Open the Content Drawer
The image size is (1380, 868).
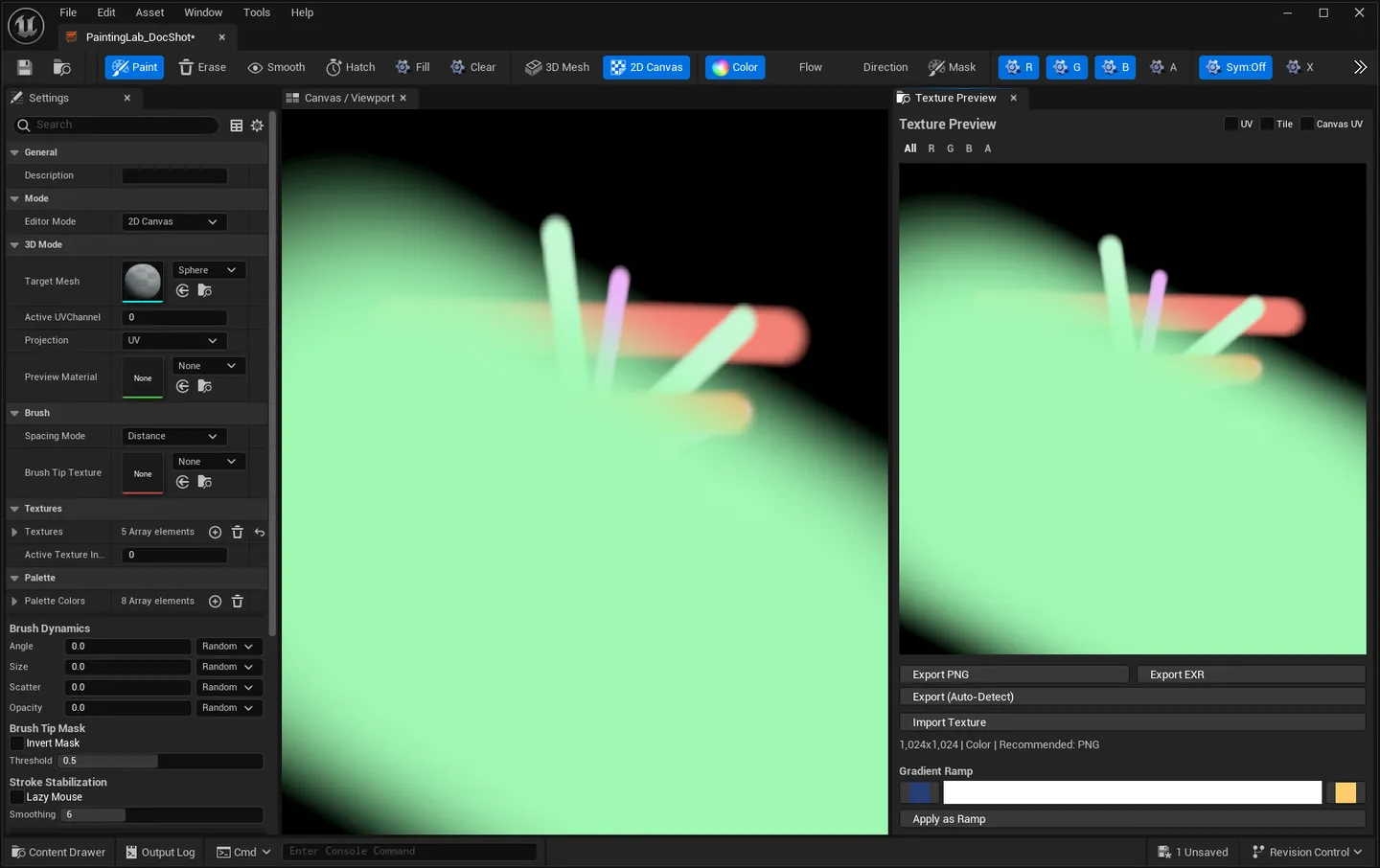[58, 852]
